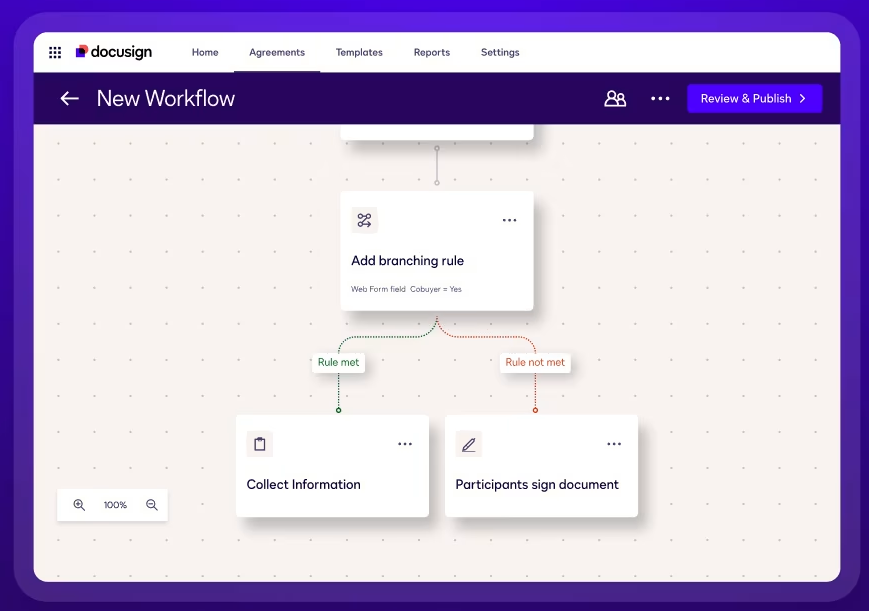This screenshot has height=611, width=869.
Task: Go to the Reports tab
Action: (431, 52)
